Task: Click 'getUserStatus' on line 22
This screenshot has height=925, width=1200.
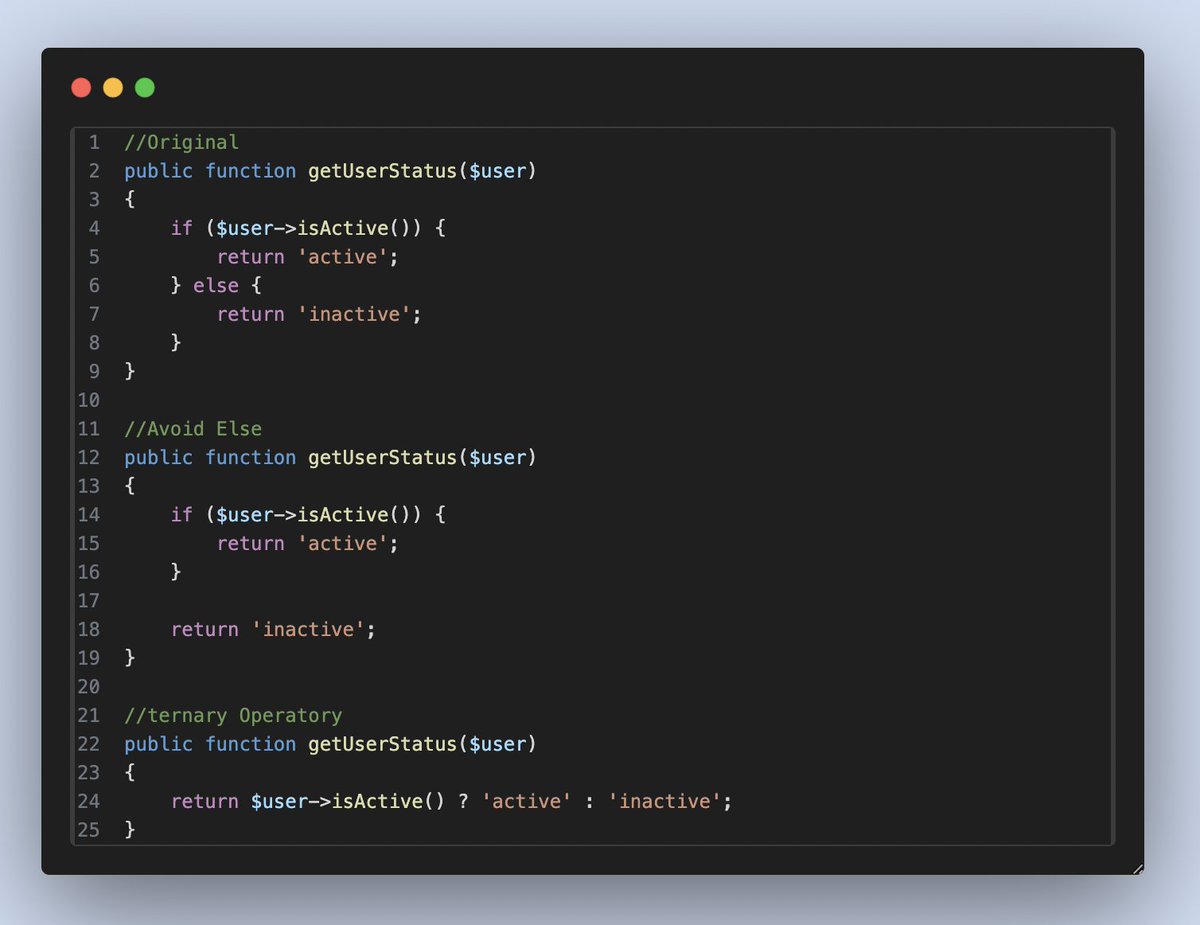Action: coord(382,745)
